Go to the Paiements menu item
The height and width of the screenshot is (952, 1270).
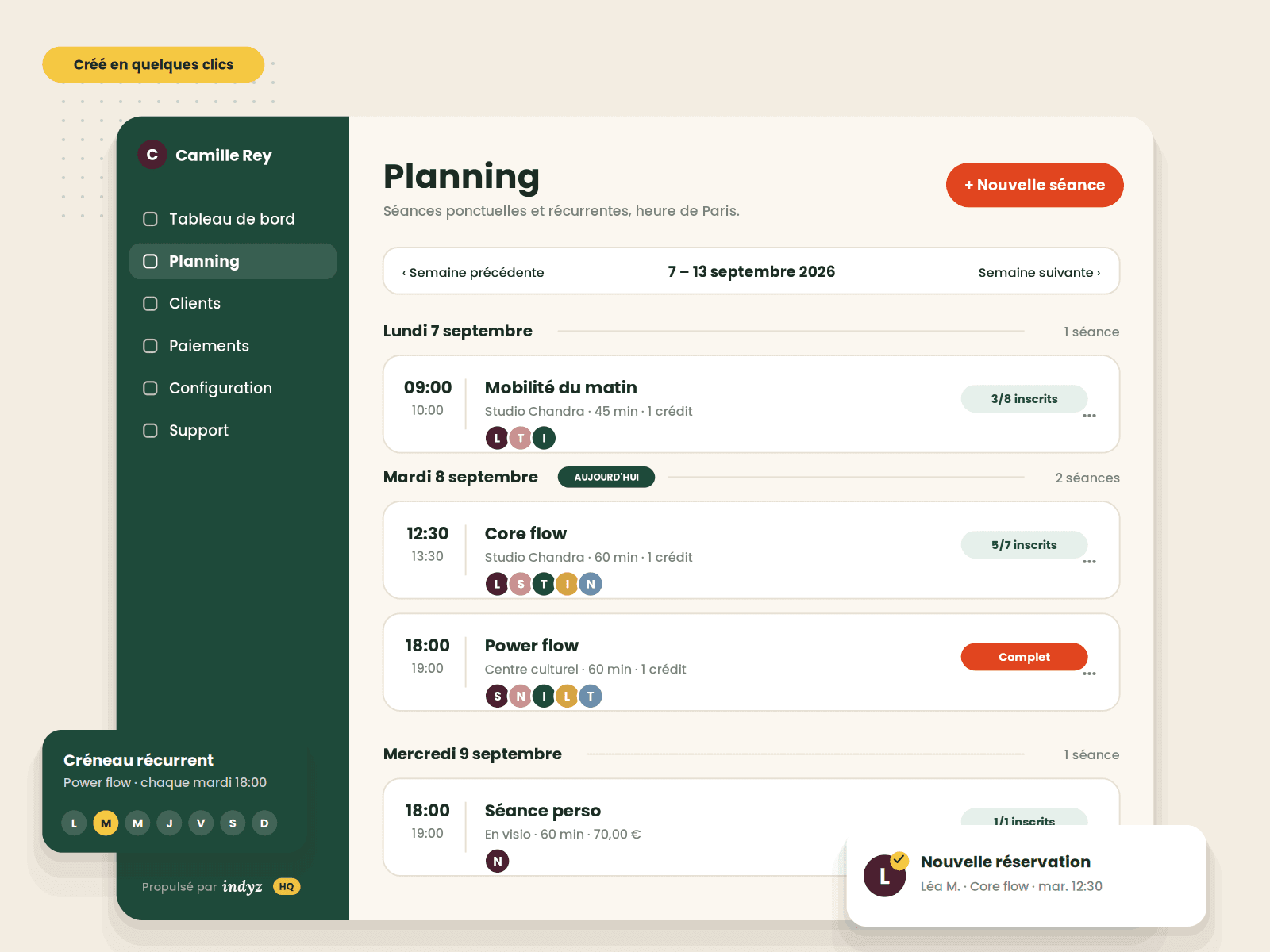[x=233, y=346]
